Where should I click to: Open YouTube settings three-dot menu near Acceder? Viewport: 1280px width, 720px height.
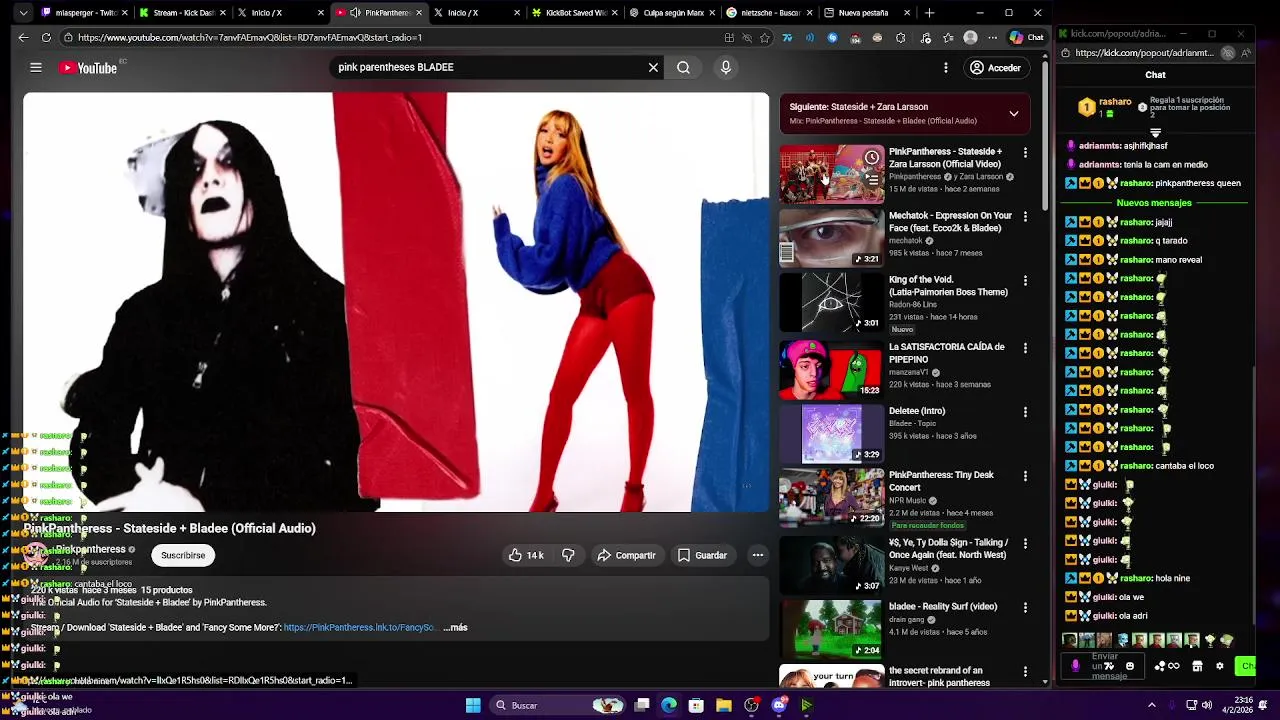tap(945, 68)
